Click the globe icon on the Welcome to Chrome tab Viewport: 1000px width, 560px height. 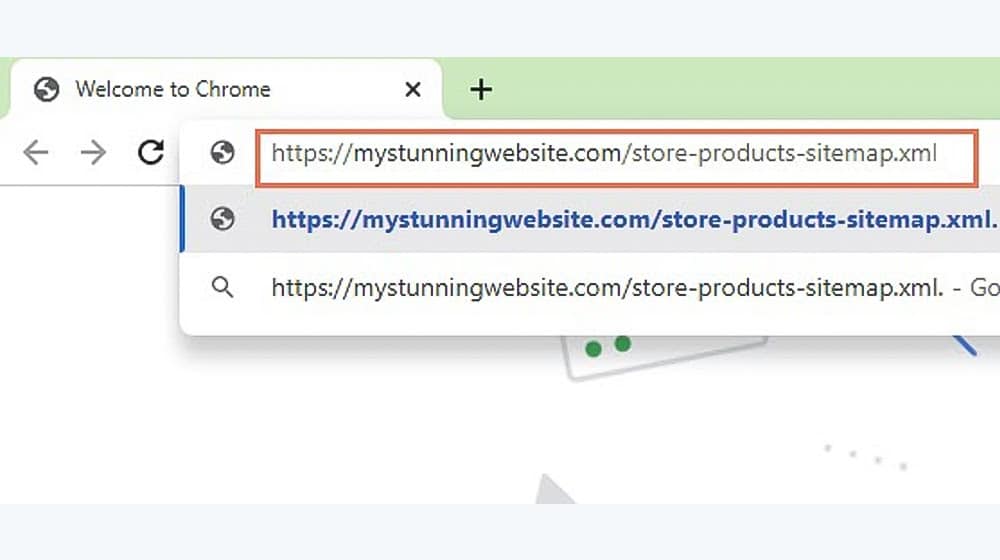[47, 89]
